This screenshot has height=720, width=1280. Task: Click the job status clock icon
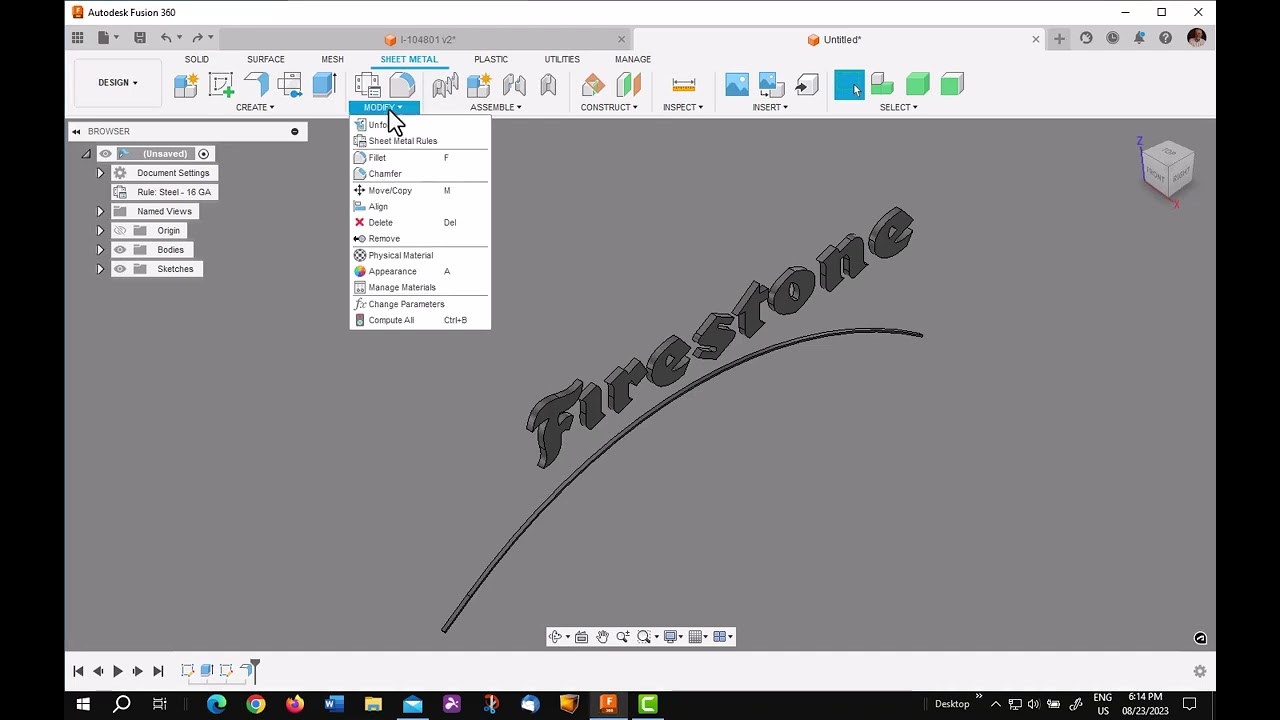tap(1113, 38)
